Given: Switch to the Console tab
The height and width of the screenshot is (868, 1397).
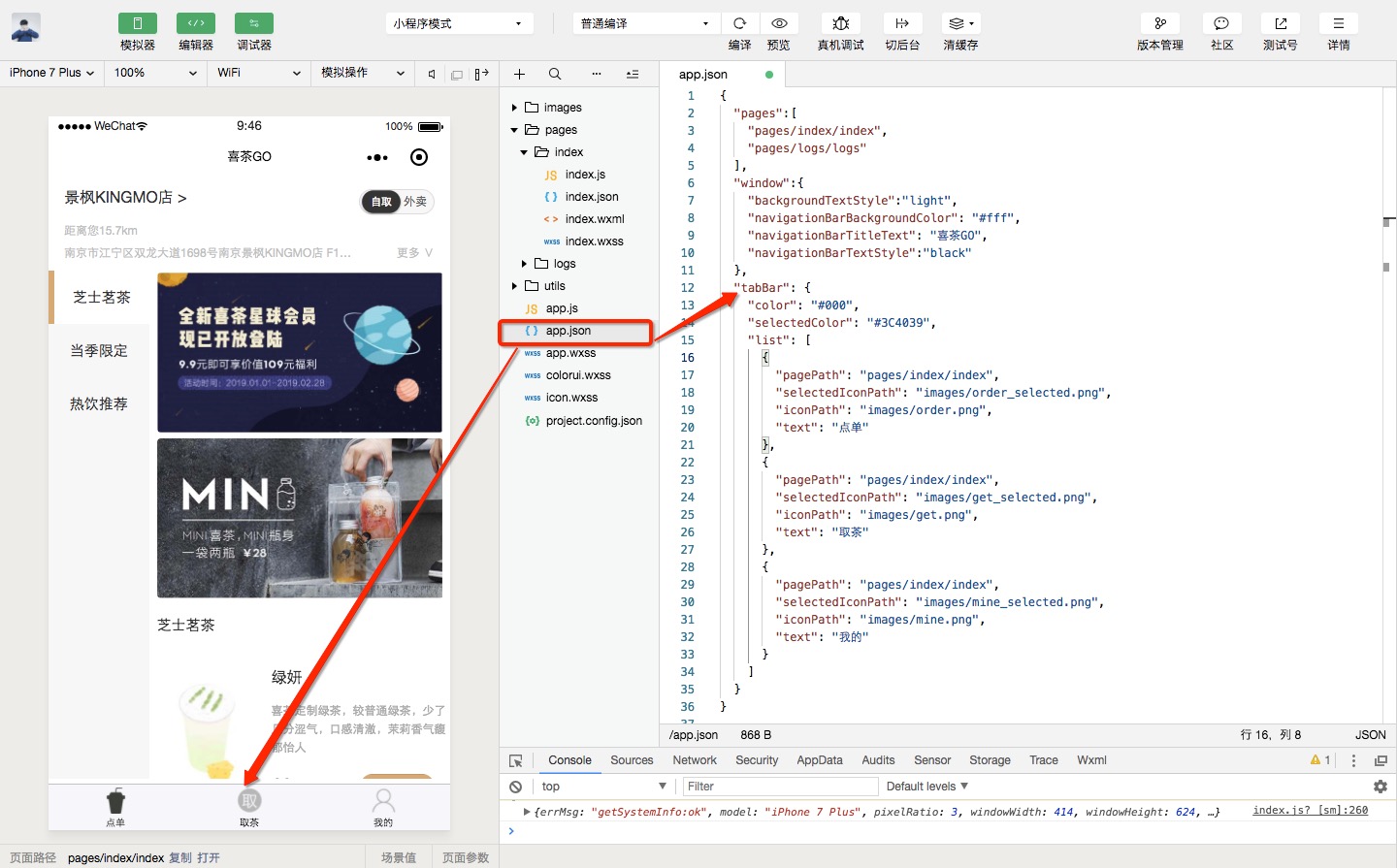Looking at the screenshot, I should tap(569, 760).
